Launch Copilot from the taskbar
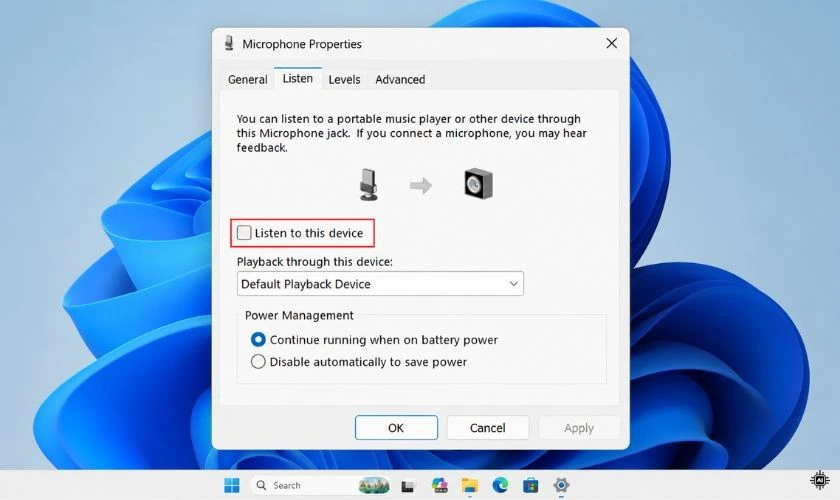The image size is (840, 500). point(439,486)
